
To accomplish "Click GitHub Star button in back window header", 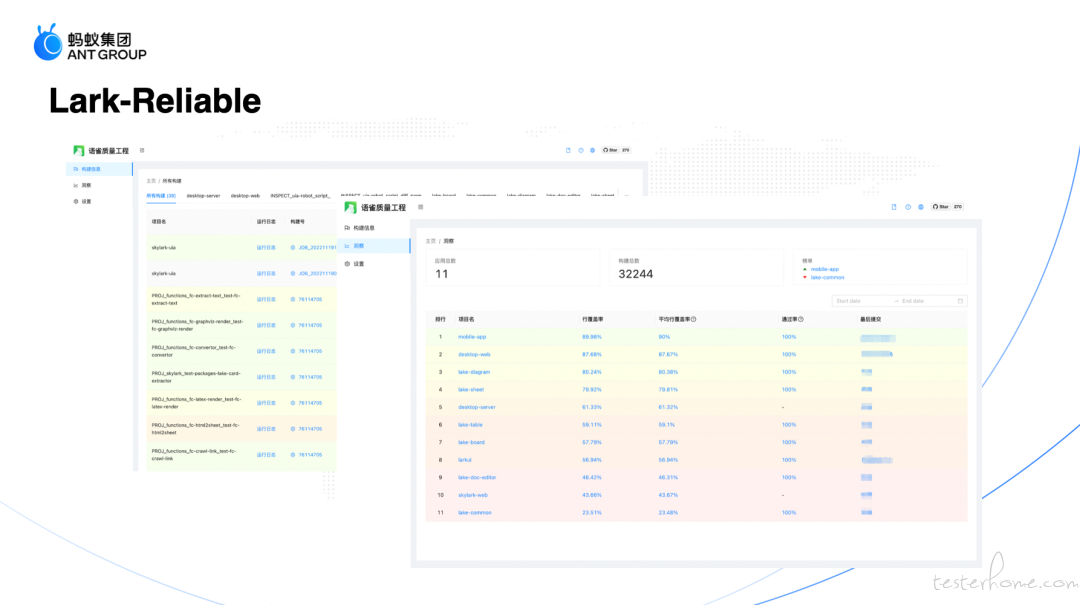I will click(610, 150).
